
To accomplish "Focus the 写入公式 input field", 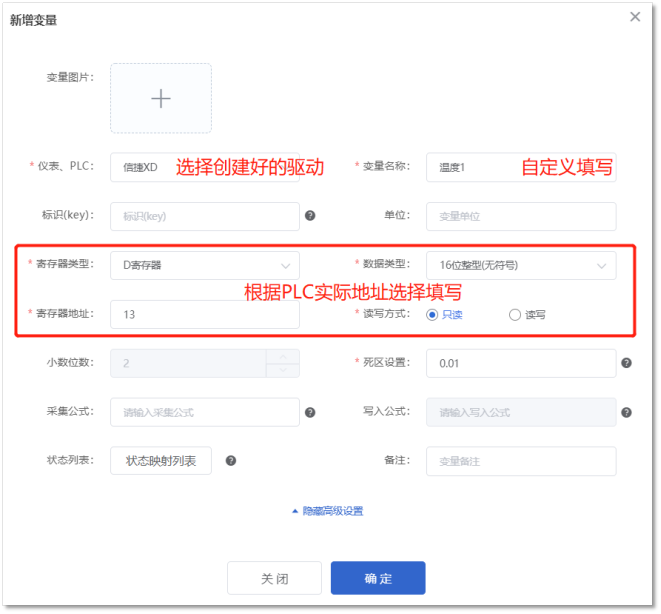I will click(521, 412).
